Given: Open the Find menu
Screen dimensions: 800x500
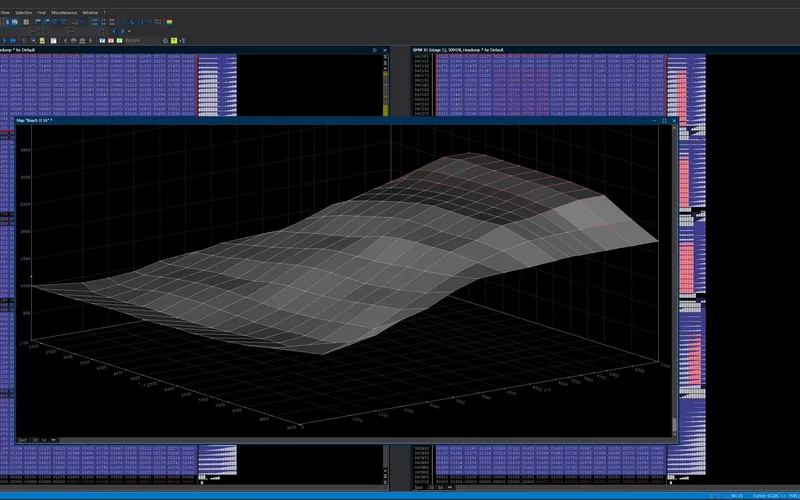Looking at the screenshot, I should click(41, 12).
